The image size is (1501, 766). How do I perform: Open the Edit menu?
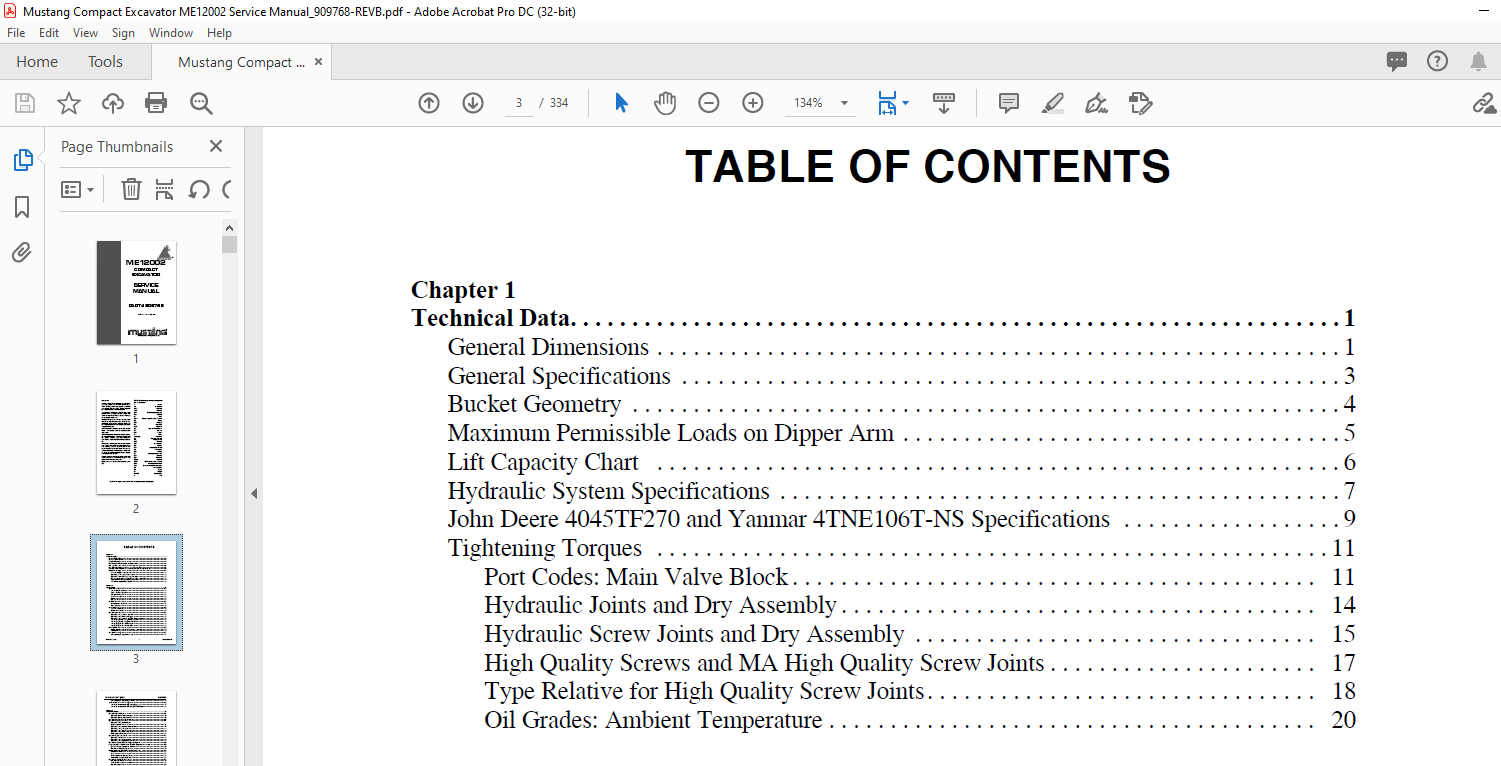point(49,33)
